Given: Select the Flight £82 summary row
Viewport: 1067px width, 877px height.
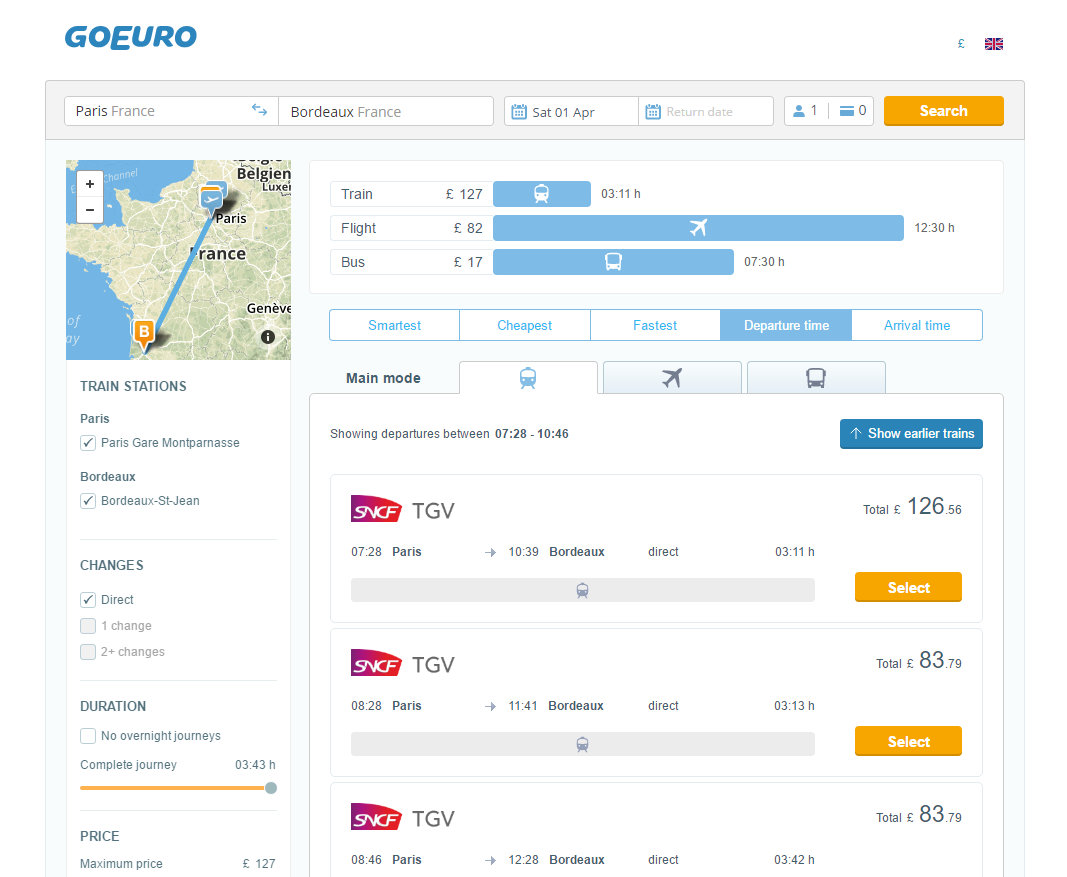Looking at the screenshot, I should click(410, 228).
